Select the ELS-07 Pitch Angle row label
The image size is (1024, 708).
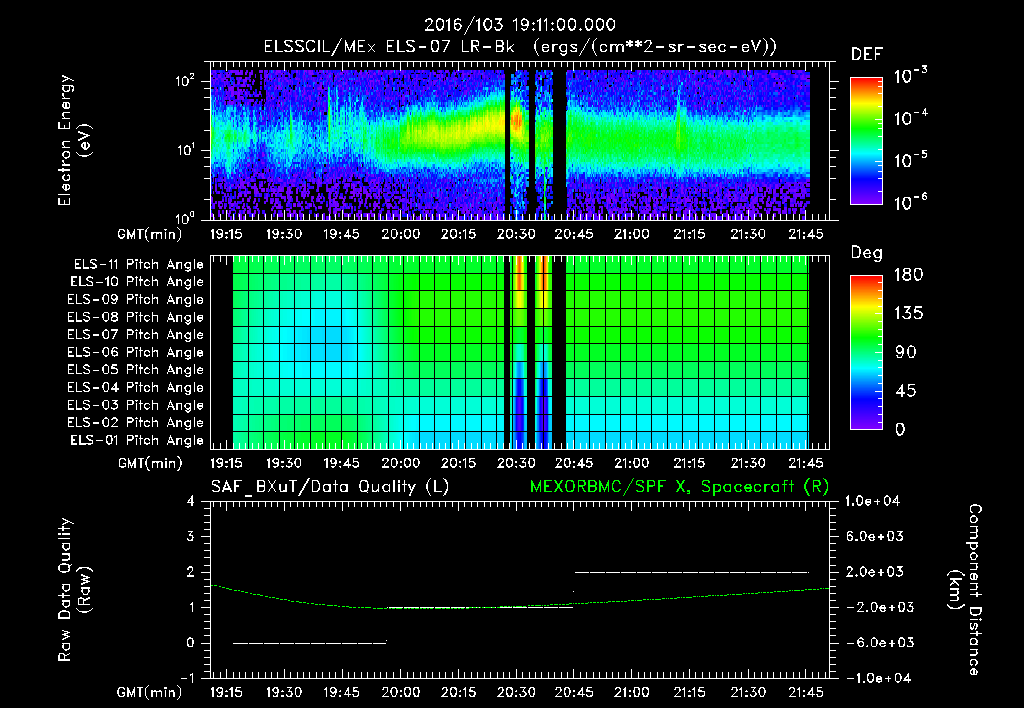(x=135, y=335)
